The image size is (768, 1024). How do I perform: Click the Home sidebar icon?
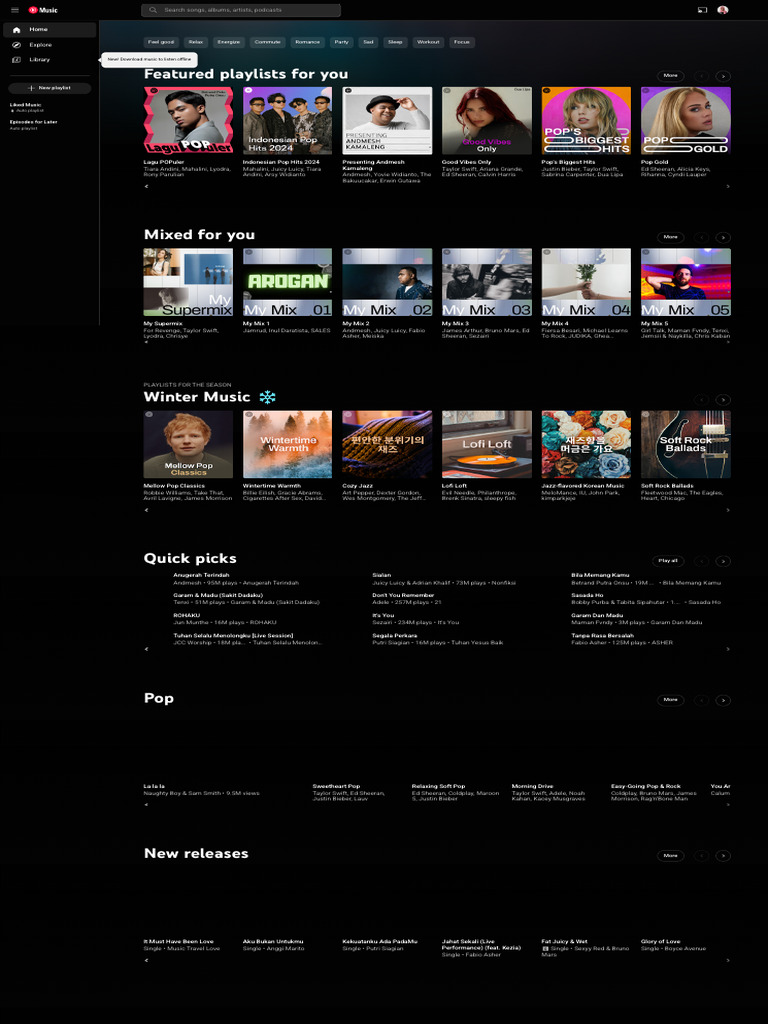(16, 30)
